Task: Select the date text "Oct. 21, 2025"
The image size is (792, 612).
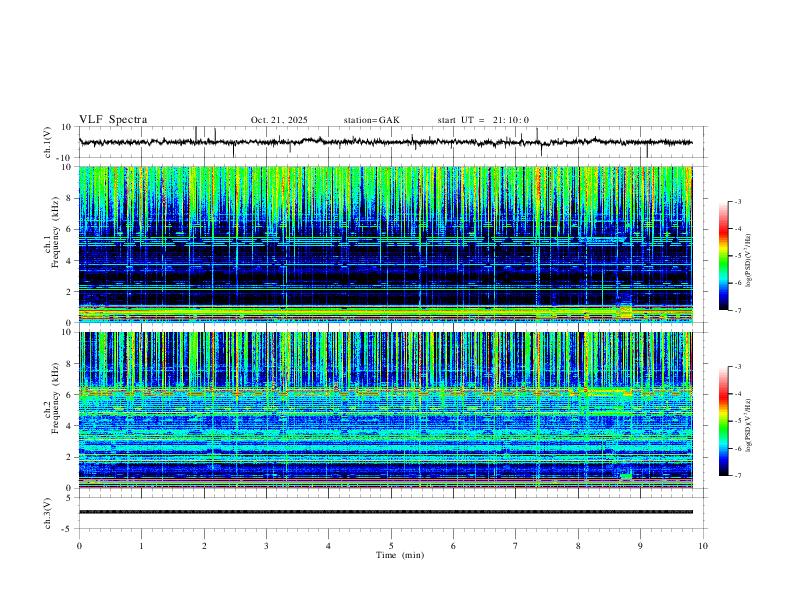Action: point(279,120)
